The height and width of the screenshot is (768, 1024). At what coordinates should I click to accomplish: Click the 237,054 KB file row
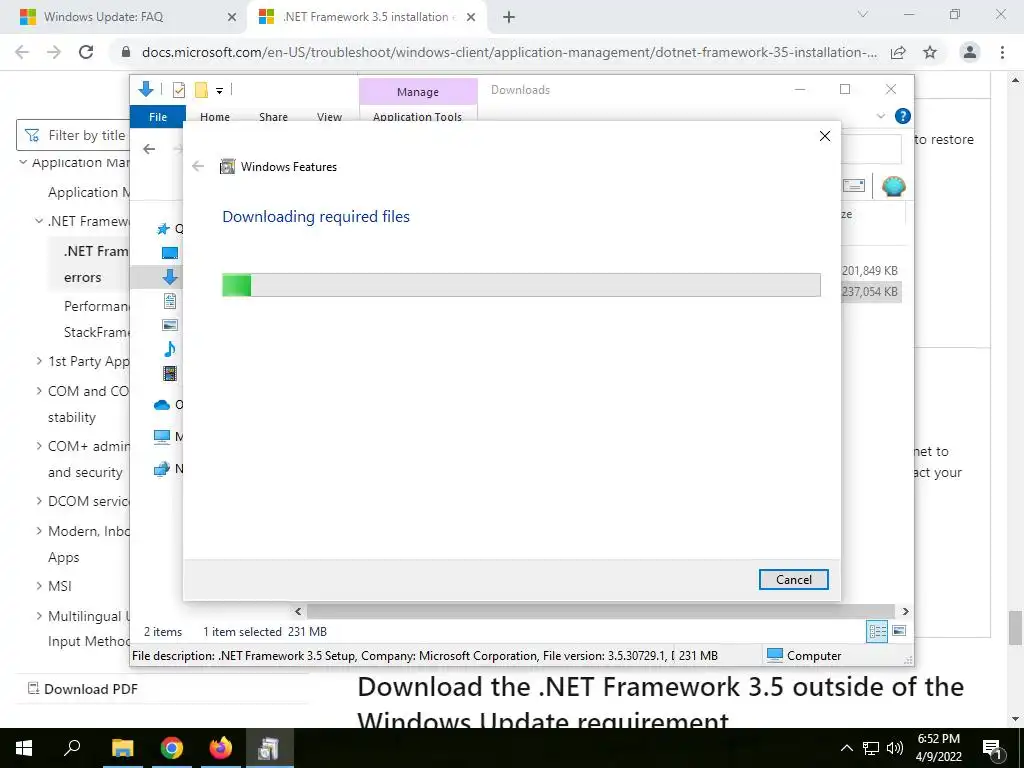click(x=871, y=291)
